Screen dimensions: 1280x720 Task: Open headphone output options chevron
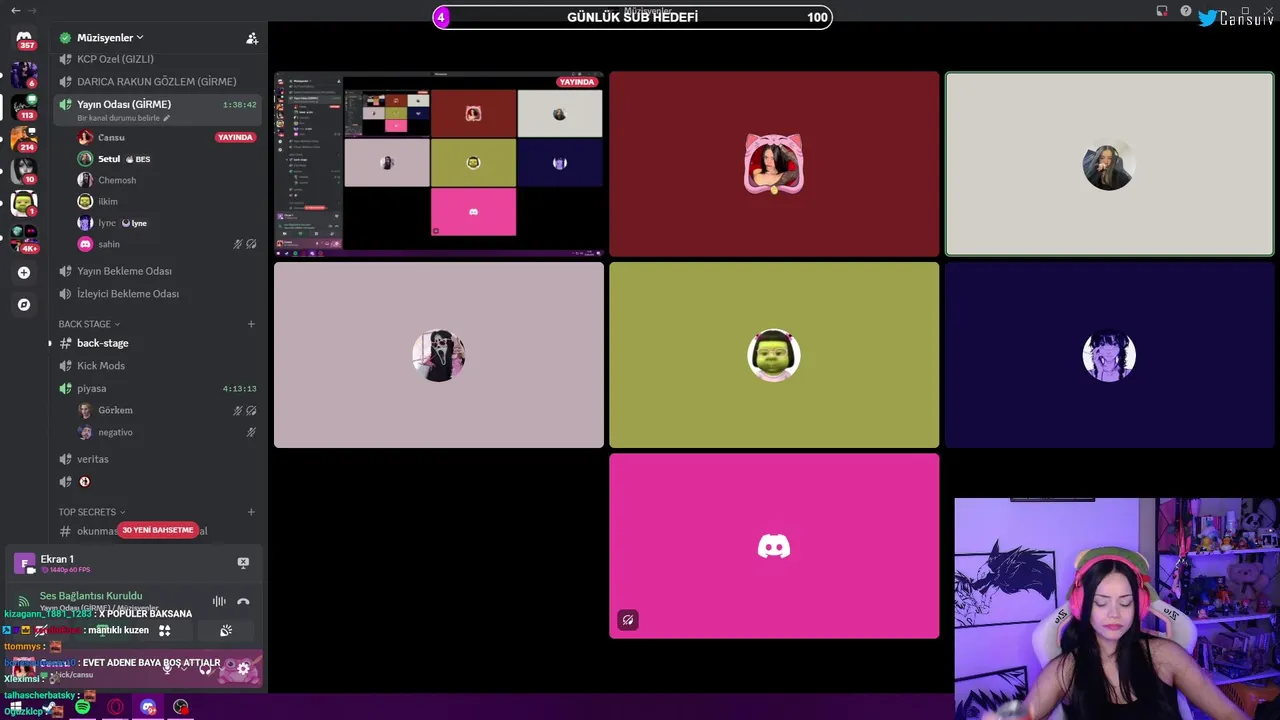point(221,668)
